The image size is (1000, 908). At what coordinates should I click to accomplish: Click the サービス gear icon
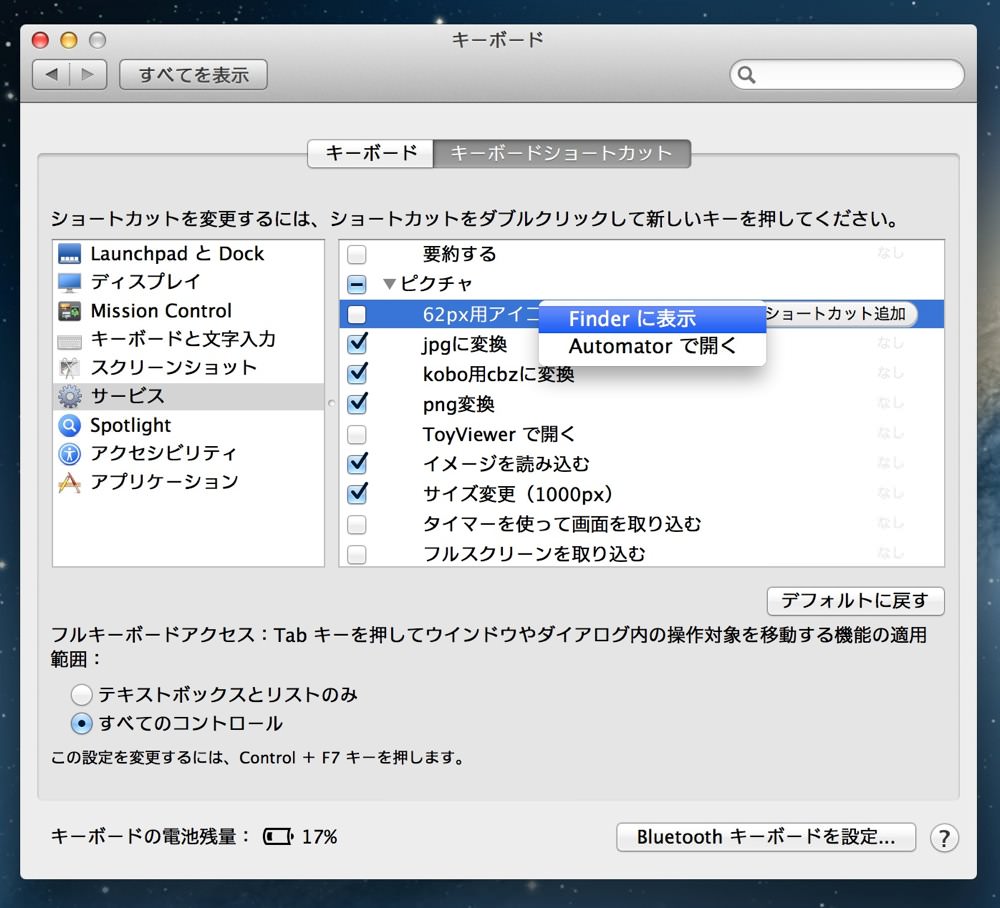click(70, 397)
